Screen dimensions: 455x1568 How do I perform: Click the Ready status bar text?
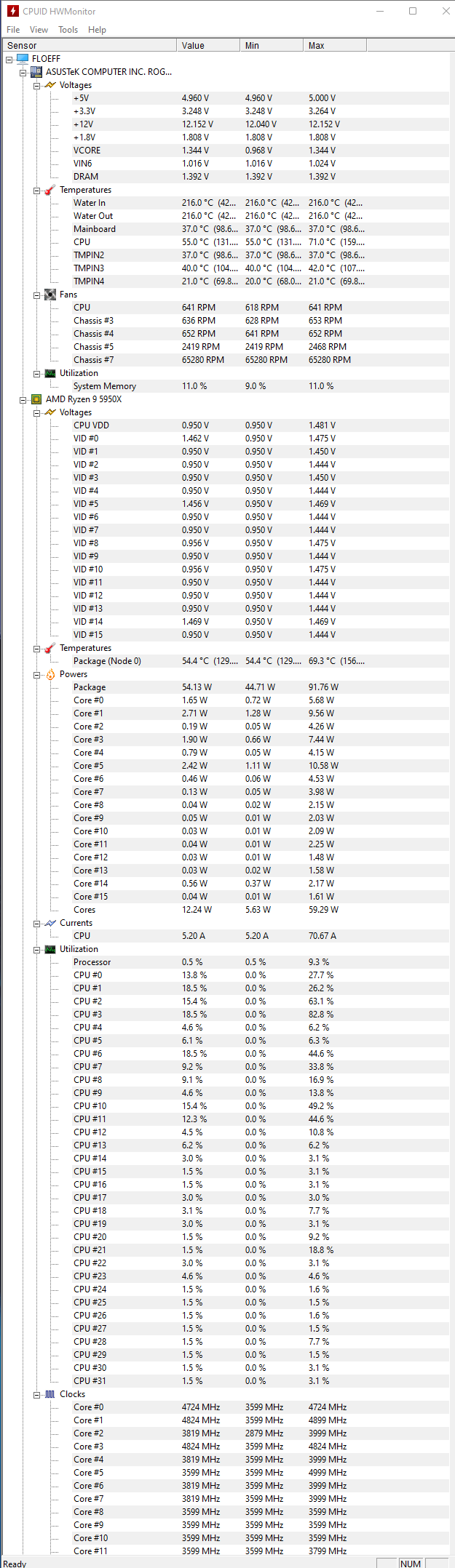(15, 1563)
